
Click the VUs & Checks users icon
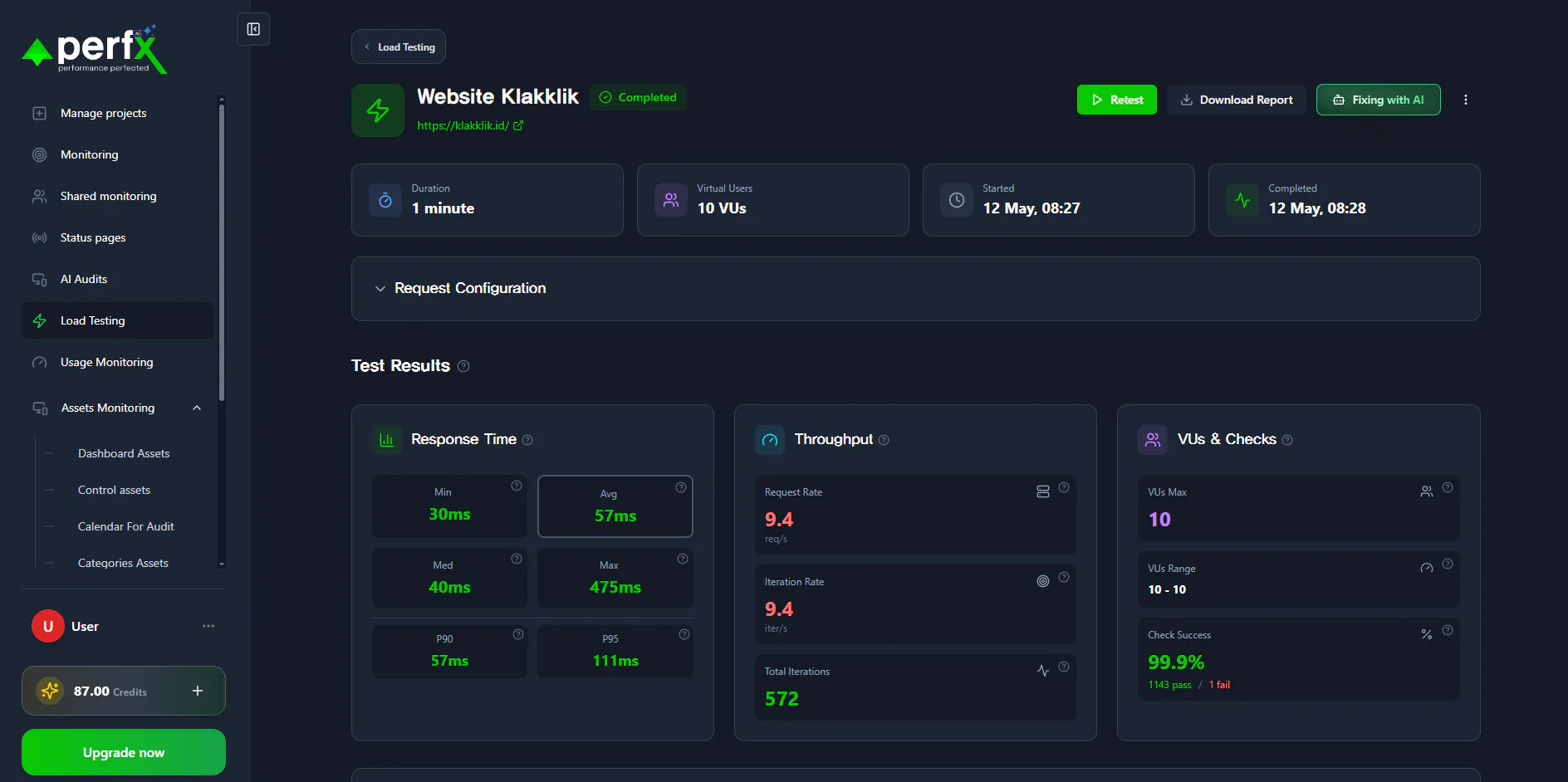pyautogui.click(x=1153, y=440)
